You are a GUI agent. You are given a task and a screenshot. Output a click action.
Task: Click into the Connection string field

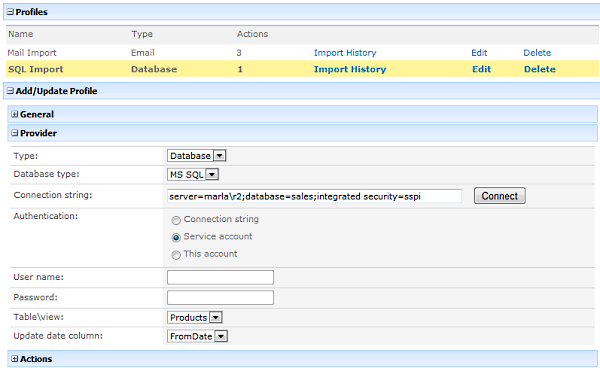point(315,196)
